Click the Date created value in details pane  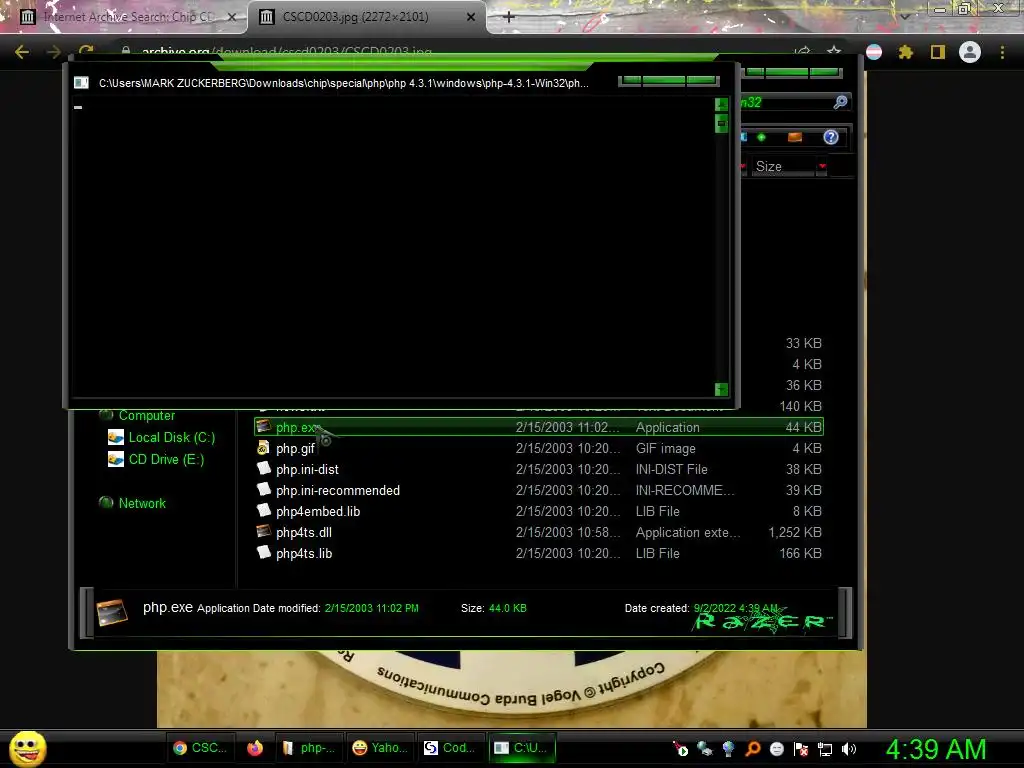[x=736, y=608]
